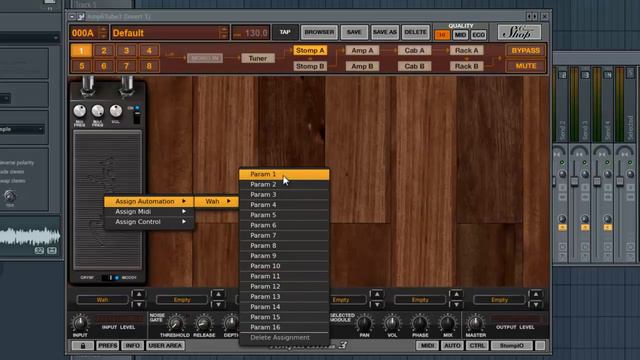Click the DELETE preset button
This screenshot has width=640, height=360.
pos(415,32)
